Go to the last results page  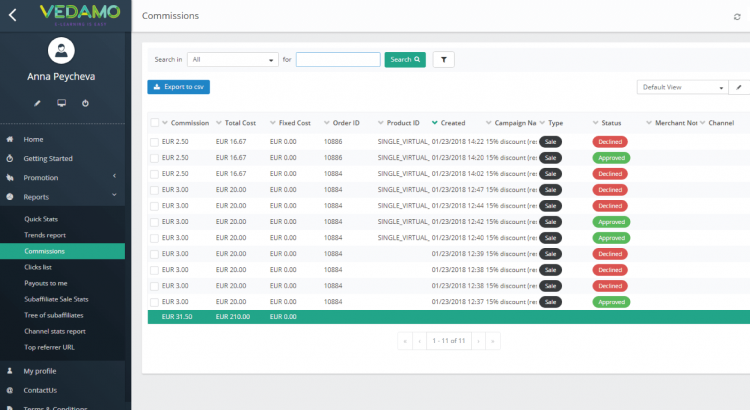493,341
